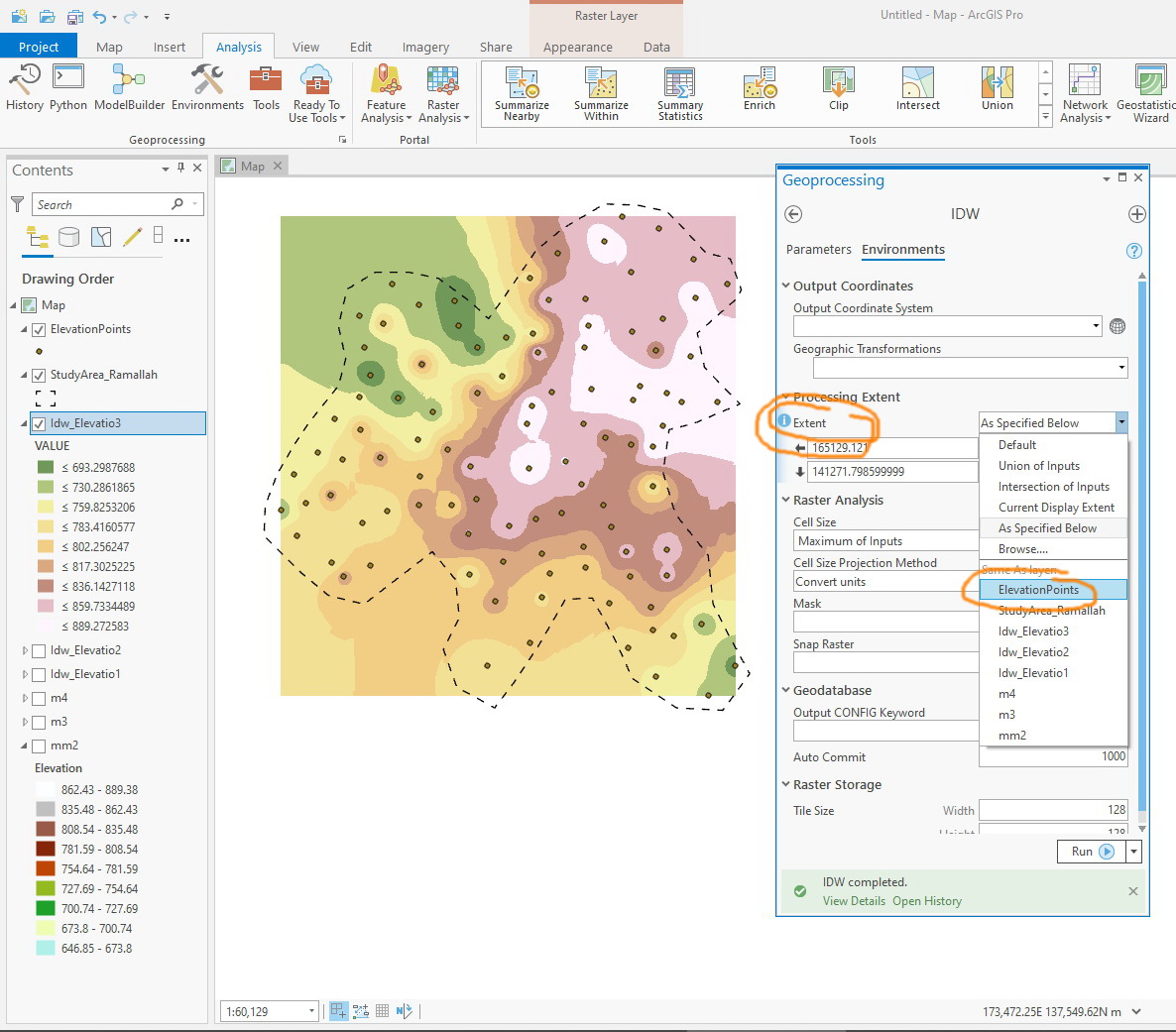This screenshot has height=1032, width=1176.
Task: Open the map scale dropdown
Action: pyautogui.click(x=311, y=1011)
